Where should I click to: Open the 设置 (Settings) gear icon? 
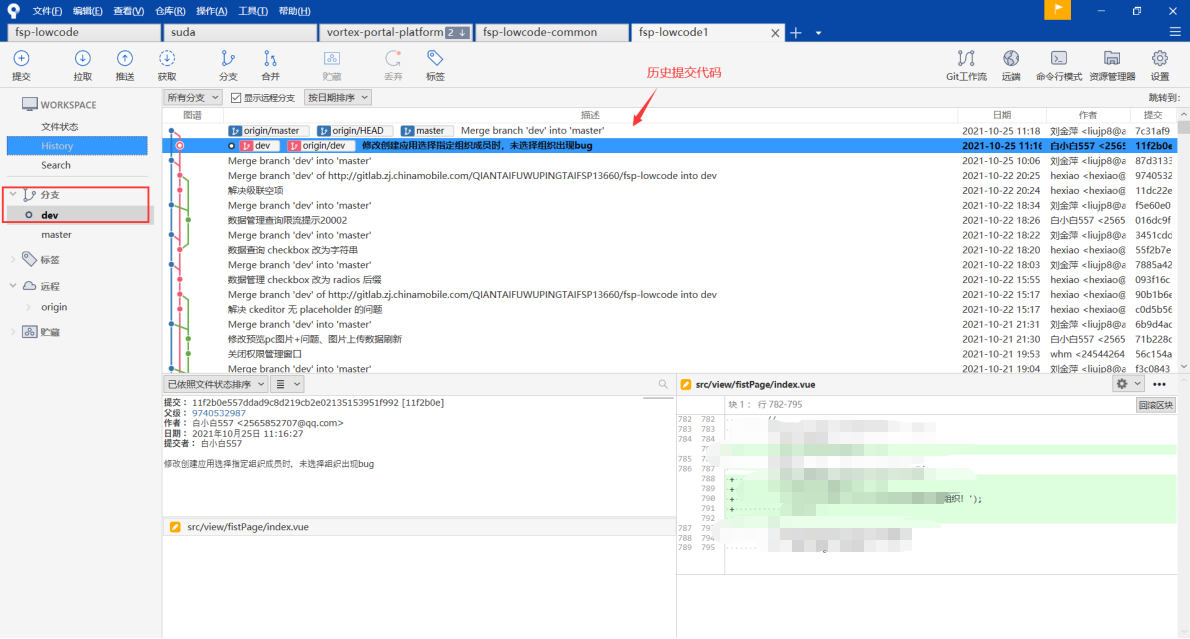click(1160, 65)
